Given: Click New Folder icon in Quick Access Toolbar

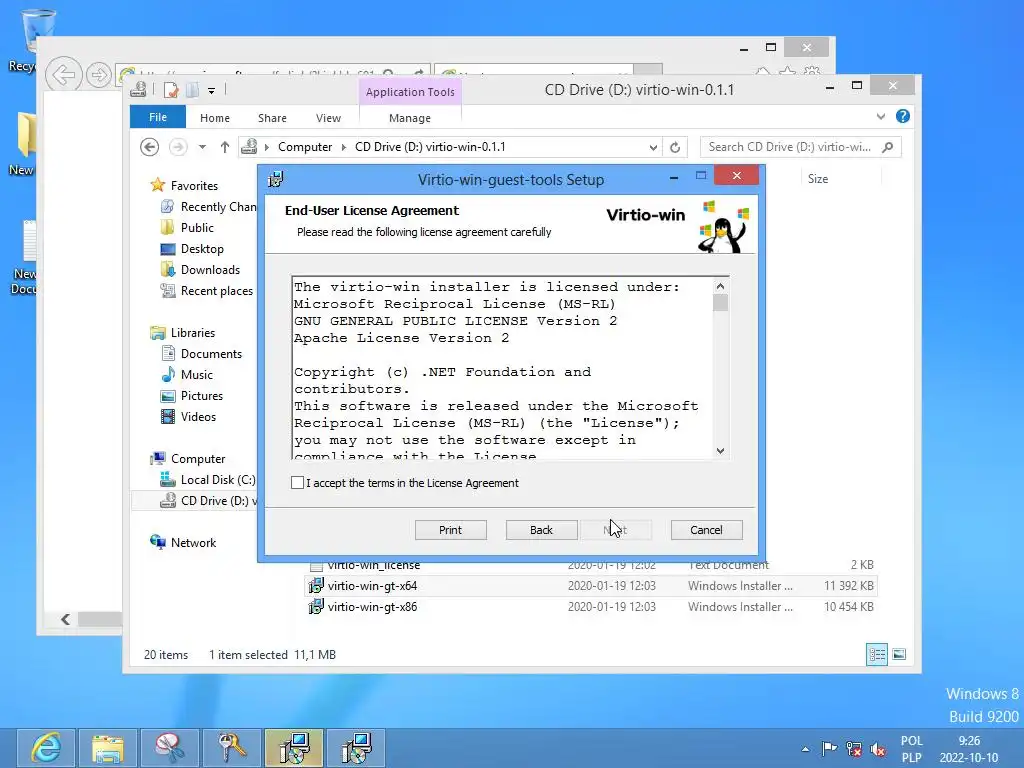Looking at the screenshot, I should coord(193,90).
